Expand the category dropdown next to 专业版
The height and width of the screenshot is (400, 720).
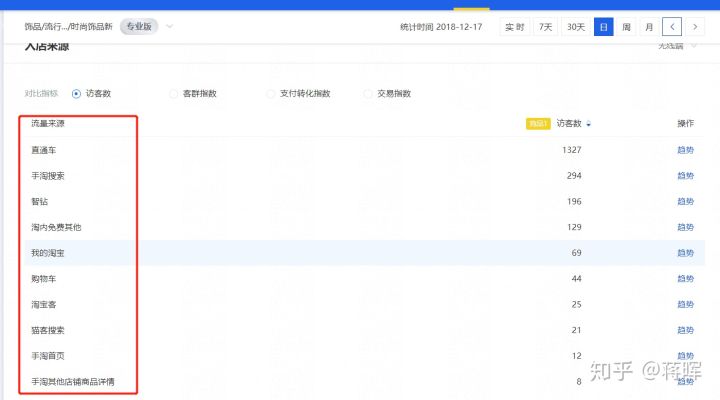(x=169, y=27)
